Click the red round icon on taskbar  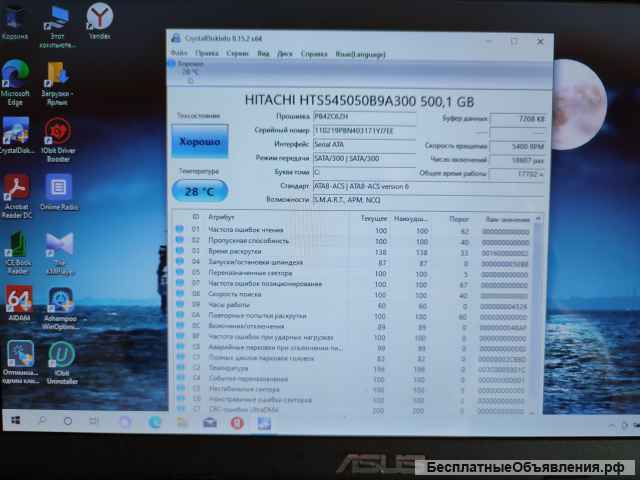[237, 423]
